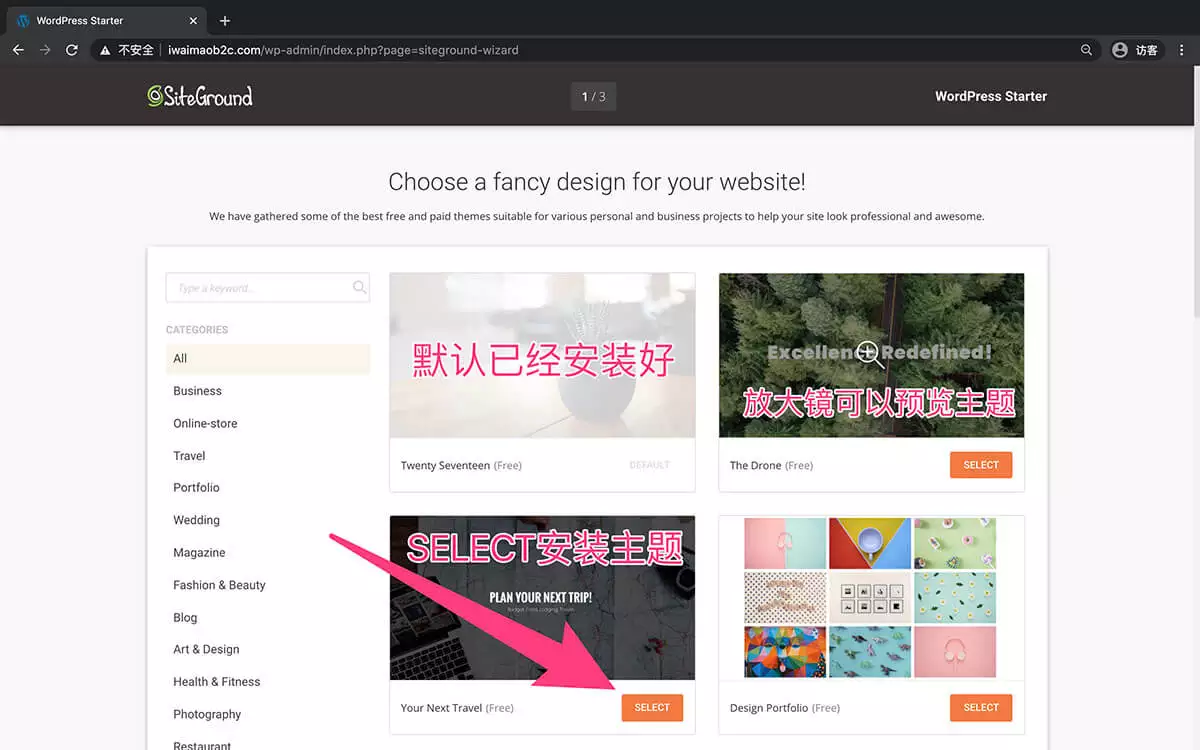This screenshot has width=1200, height=750.
Task: Click the 1/3 step progress indicator
Action: 593,95
